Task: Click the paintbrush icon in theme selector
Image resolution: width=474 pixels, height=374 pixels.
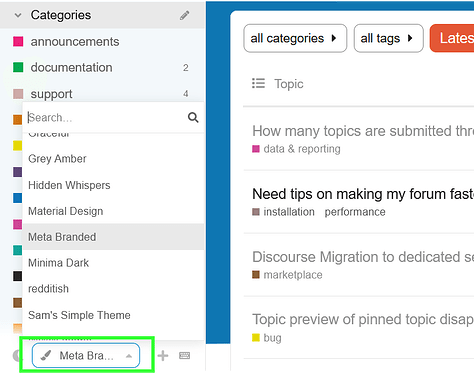Action: coord(46,356)
